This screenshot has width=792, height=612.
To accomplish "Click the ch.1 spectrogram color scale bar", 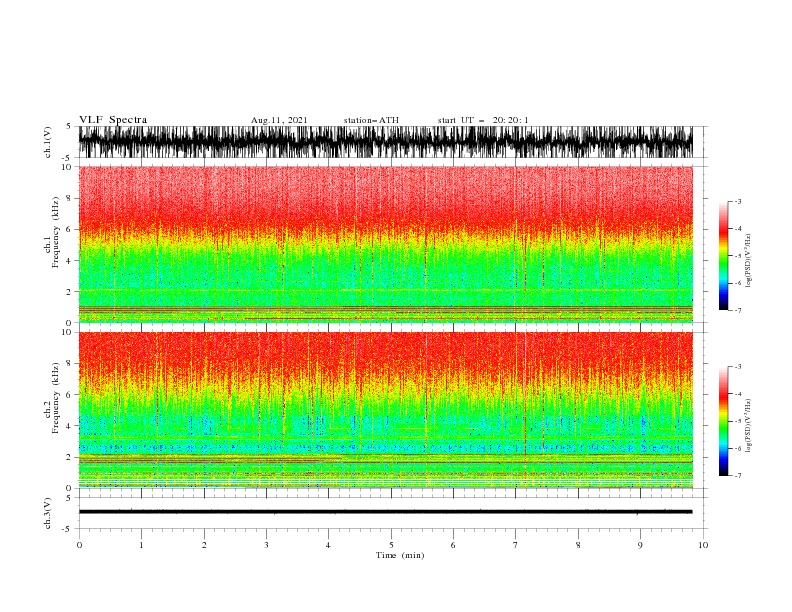I will pyautogui.click(x=723, y=256).
